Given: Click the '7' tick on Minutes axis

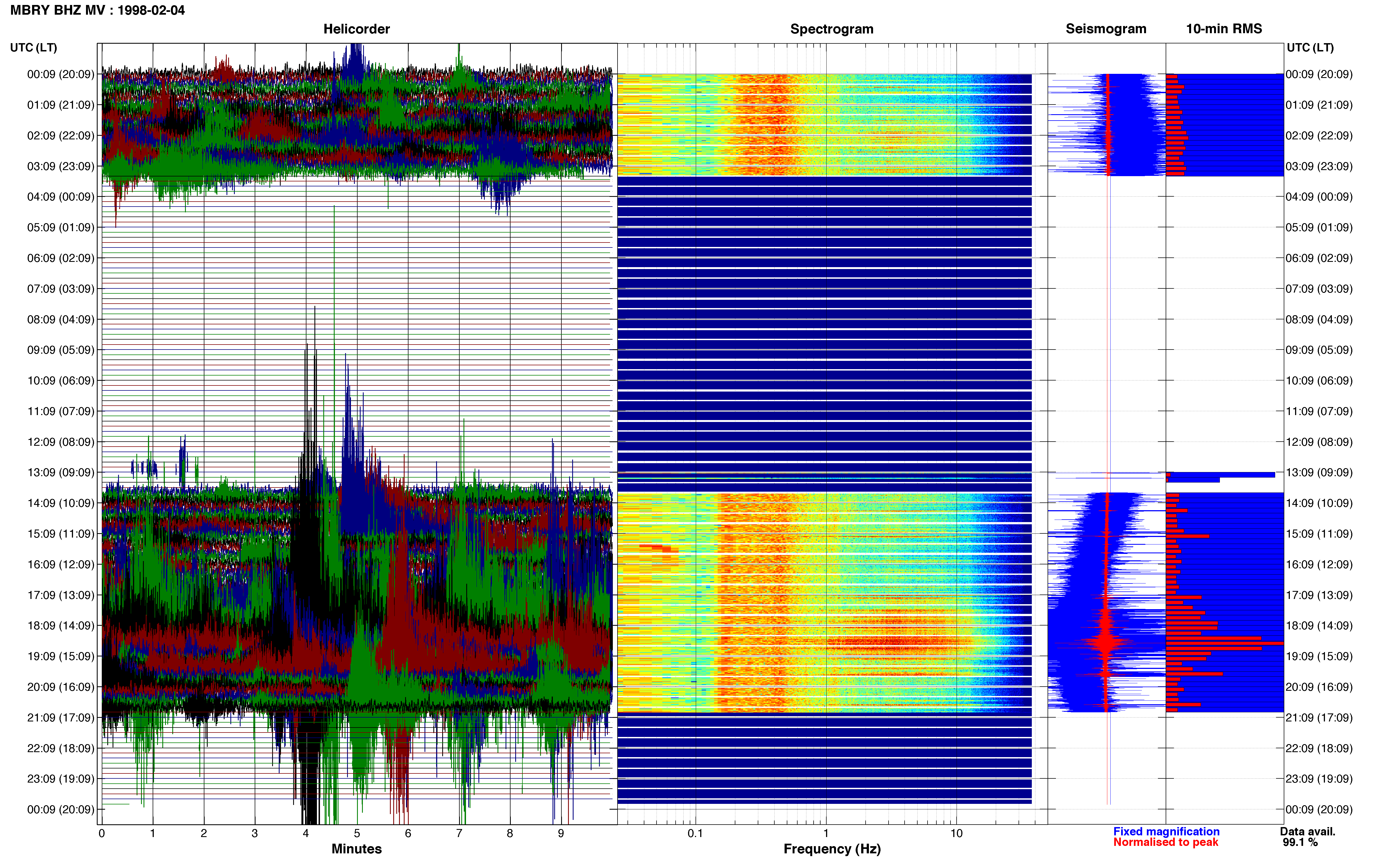Looking at the screenshot, I should tap(459, 833).
